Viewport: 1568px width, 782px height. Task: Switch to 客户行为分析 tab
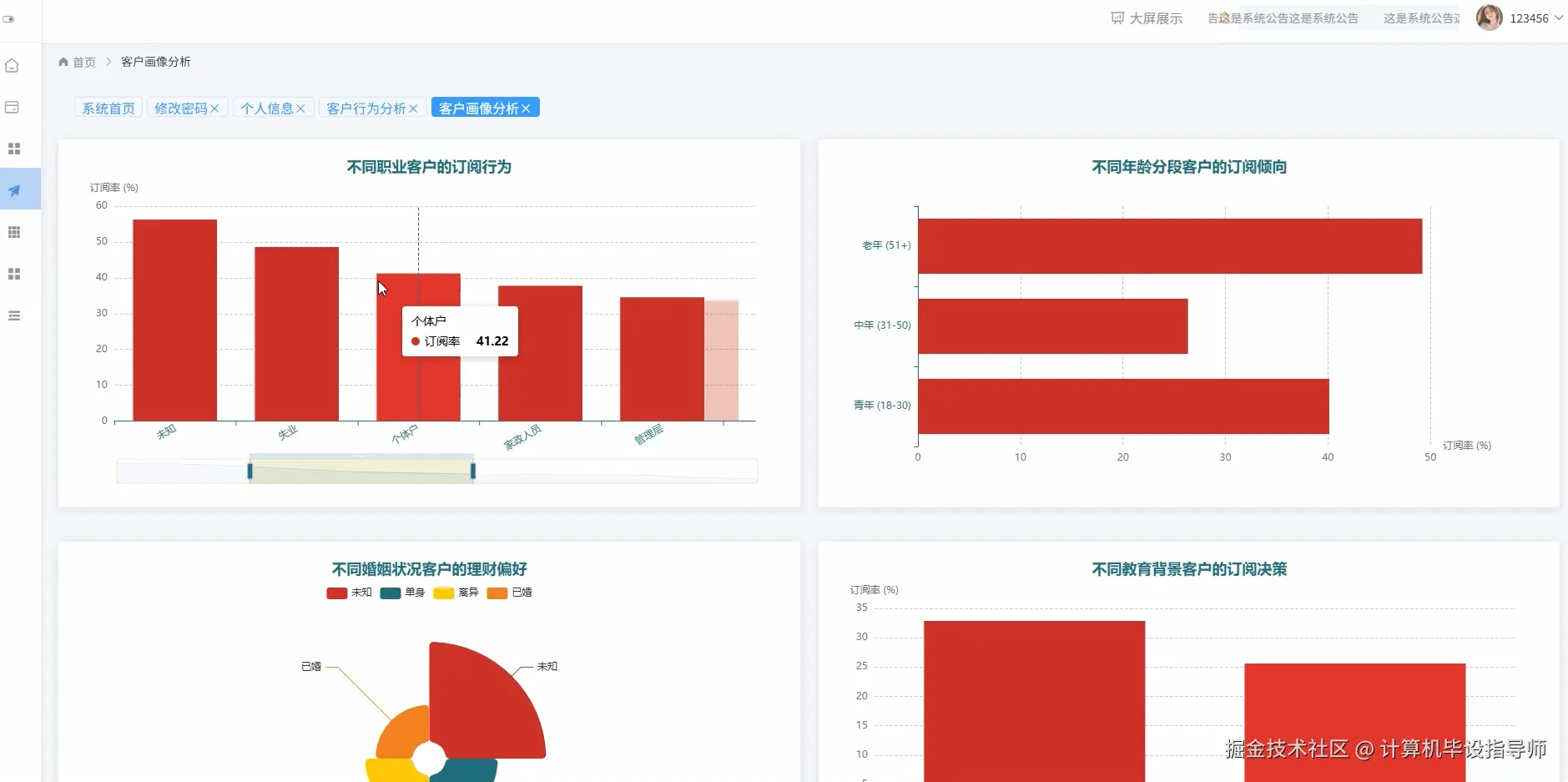[x=366, y=108]
